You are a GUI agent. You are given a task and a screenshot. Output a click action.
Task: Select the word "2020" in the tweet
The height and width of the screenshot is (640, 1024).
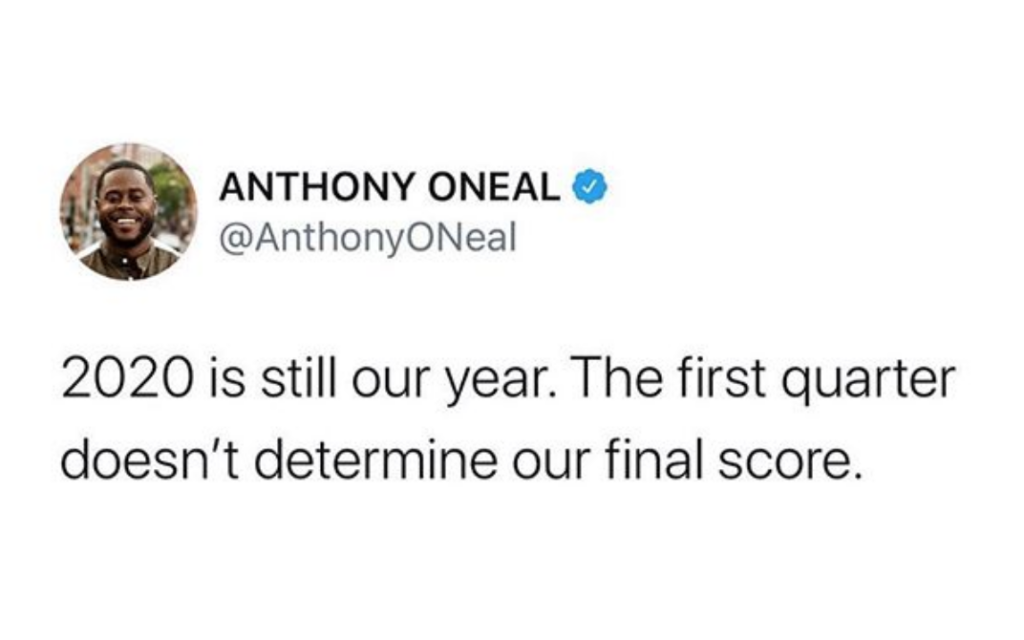tap(131, 381)
